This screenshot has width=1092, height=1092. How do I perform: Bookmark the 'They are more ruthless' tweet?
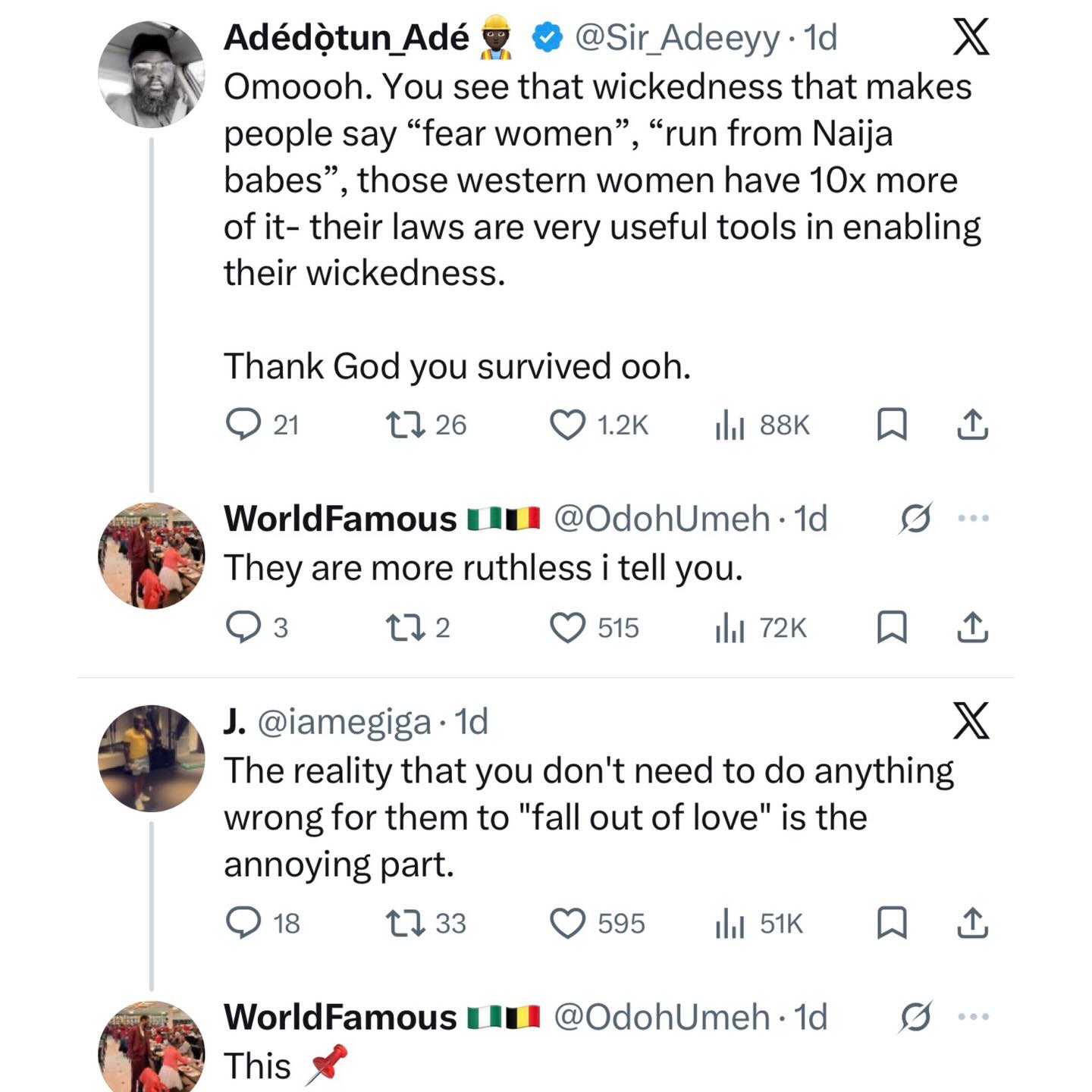click(892, 628)
